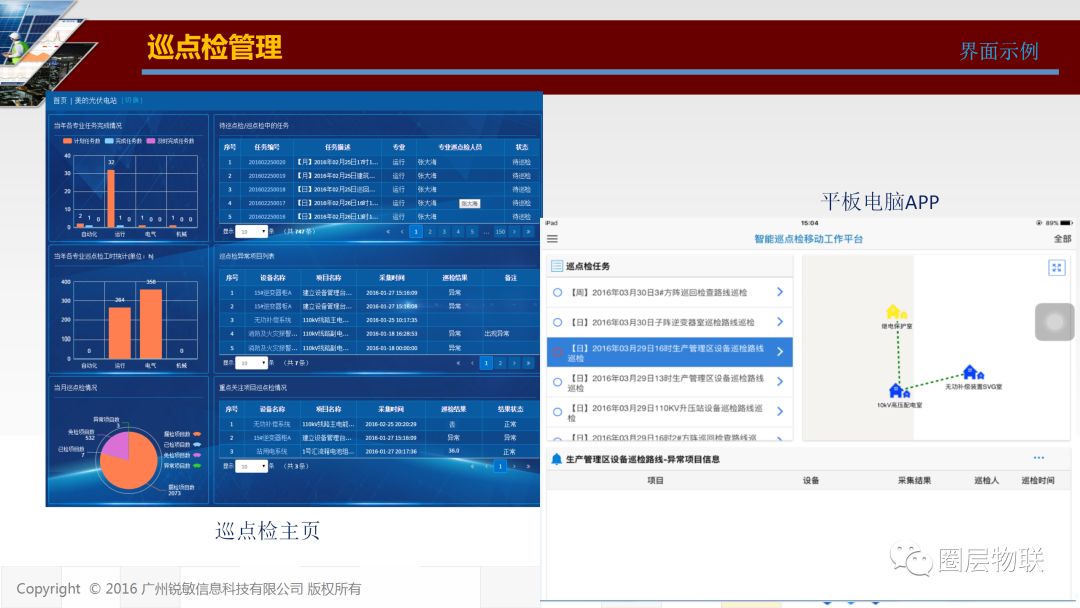Go to page 150 in tasks pagination
1080x608 pixels.
tap(500, 232)
